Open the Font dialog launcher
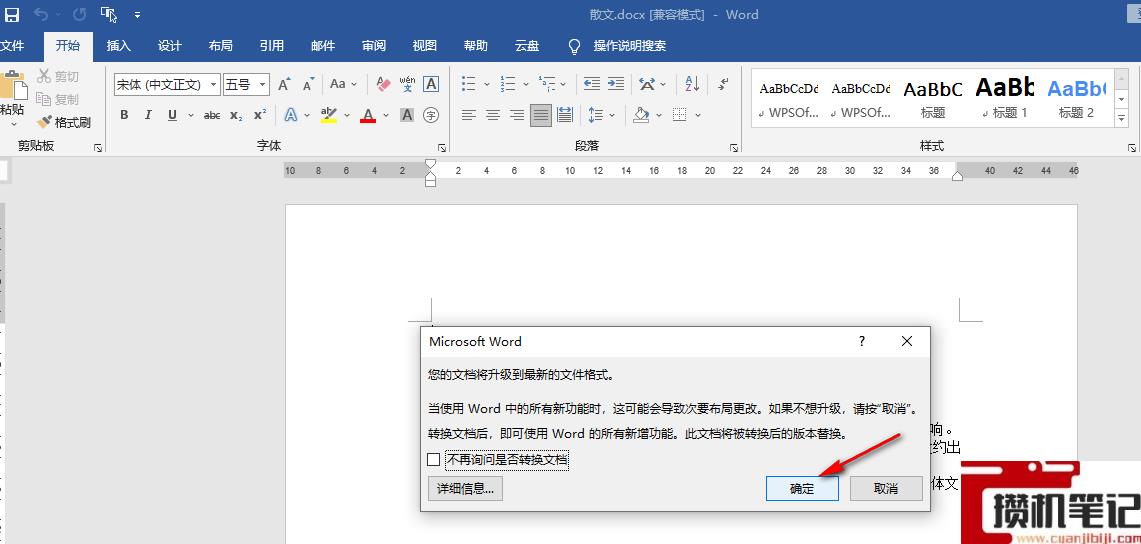Screen dimensions: 1141x544 [441, 148]
